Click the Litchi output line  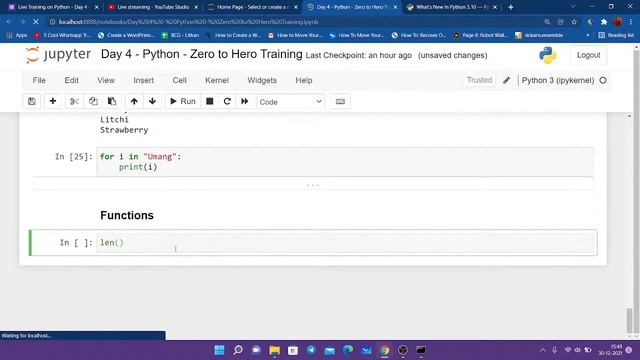point(114,120)
